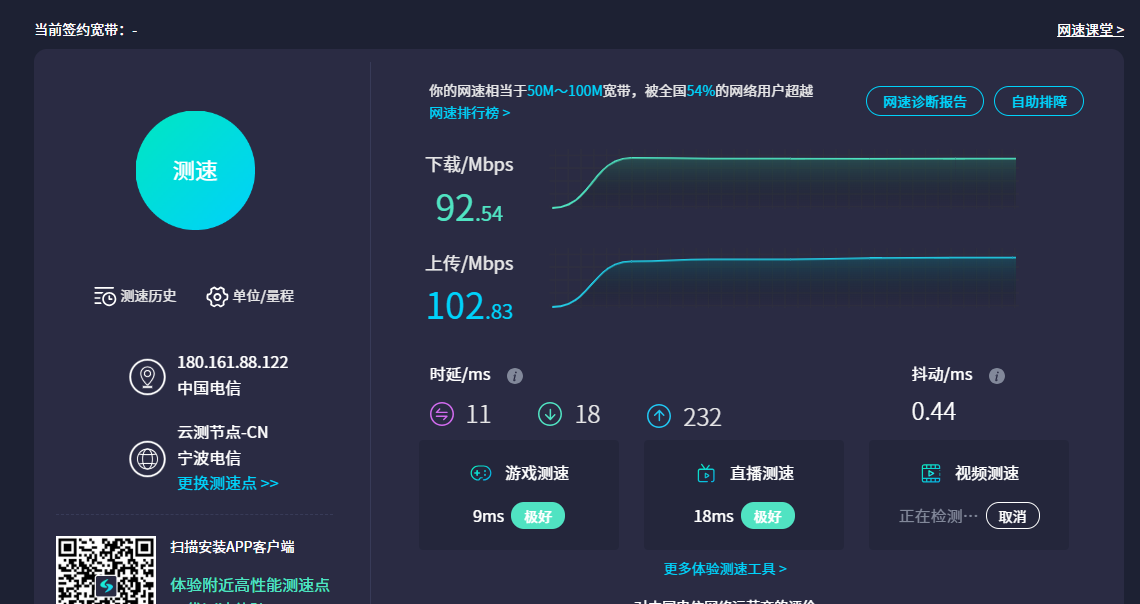This screenshot has width=1140, height=604.
Task: Click 扫描安装APP客户端 text
Action: [233, 547]
